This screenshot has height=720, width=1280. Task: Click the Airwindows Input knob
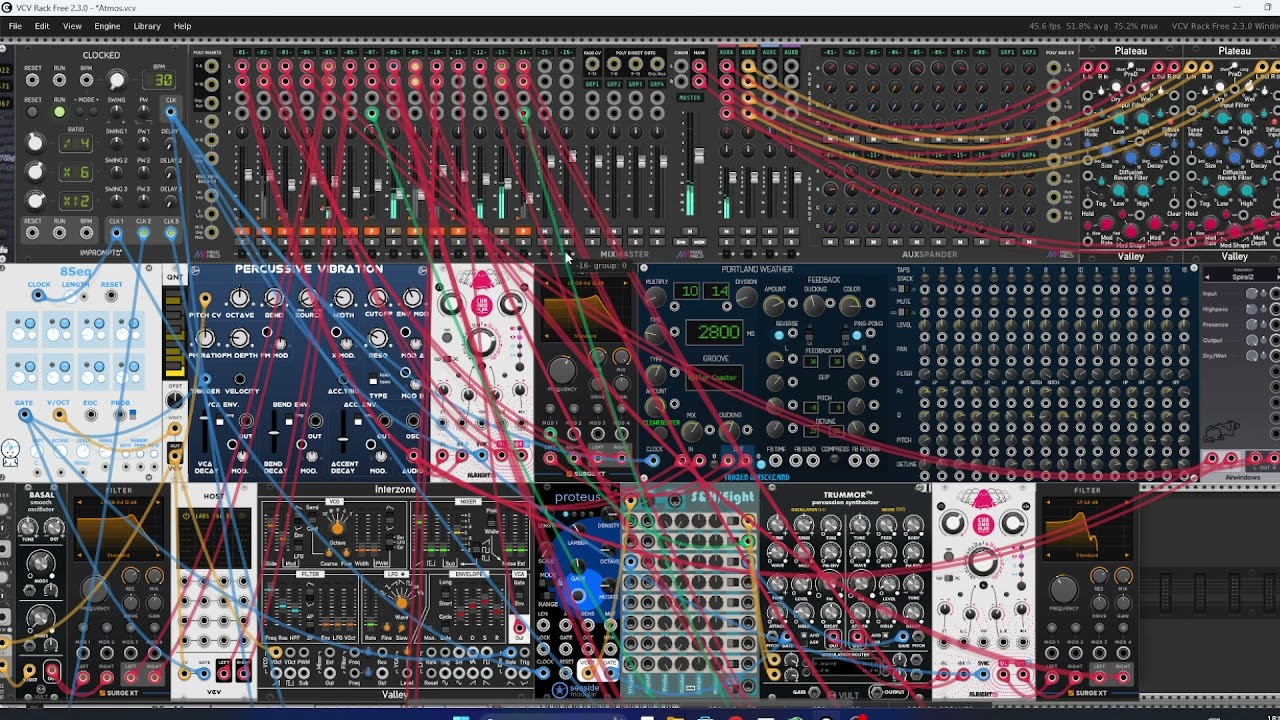tap(1252, 294)
